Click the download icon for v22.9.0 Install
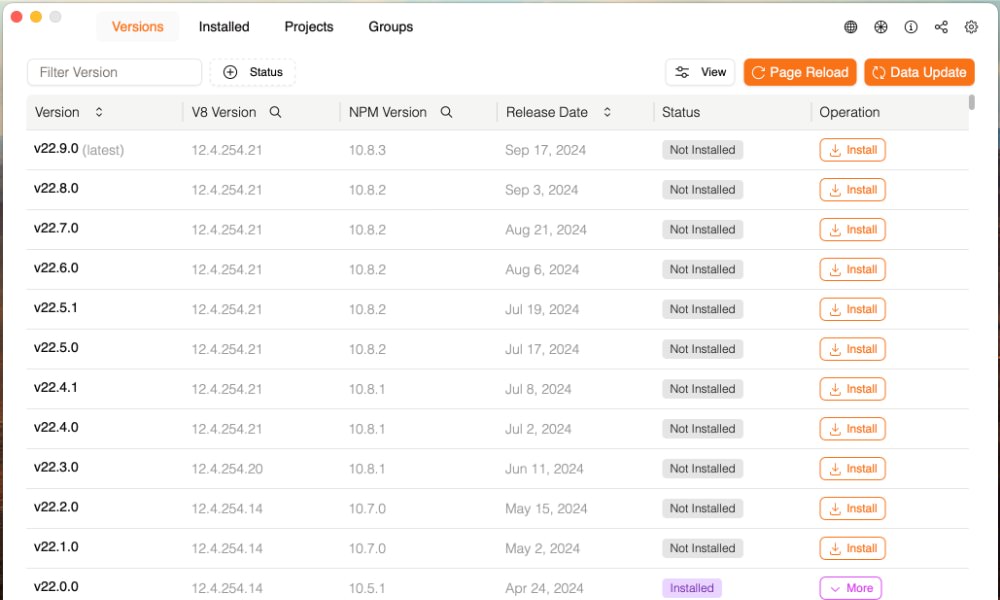The width and height of the screenshot is (1000, 600). pyautogui.click(x=834, y=150)
